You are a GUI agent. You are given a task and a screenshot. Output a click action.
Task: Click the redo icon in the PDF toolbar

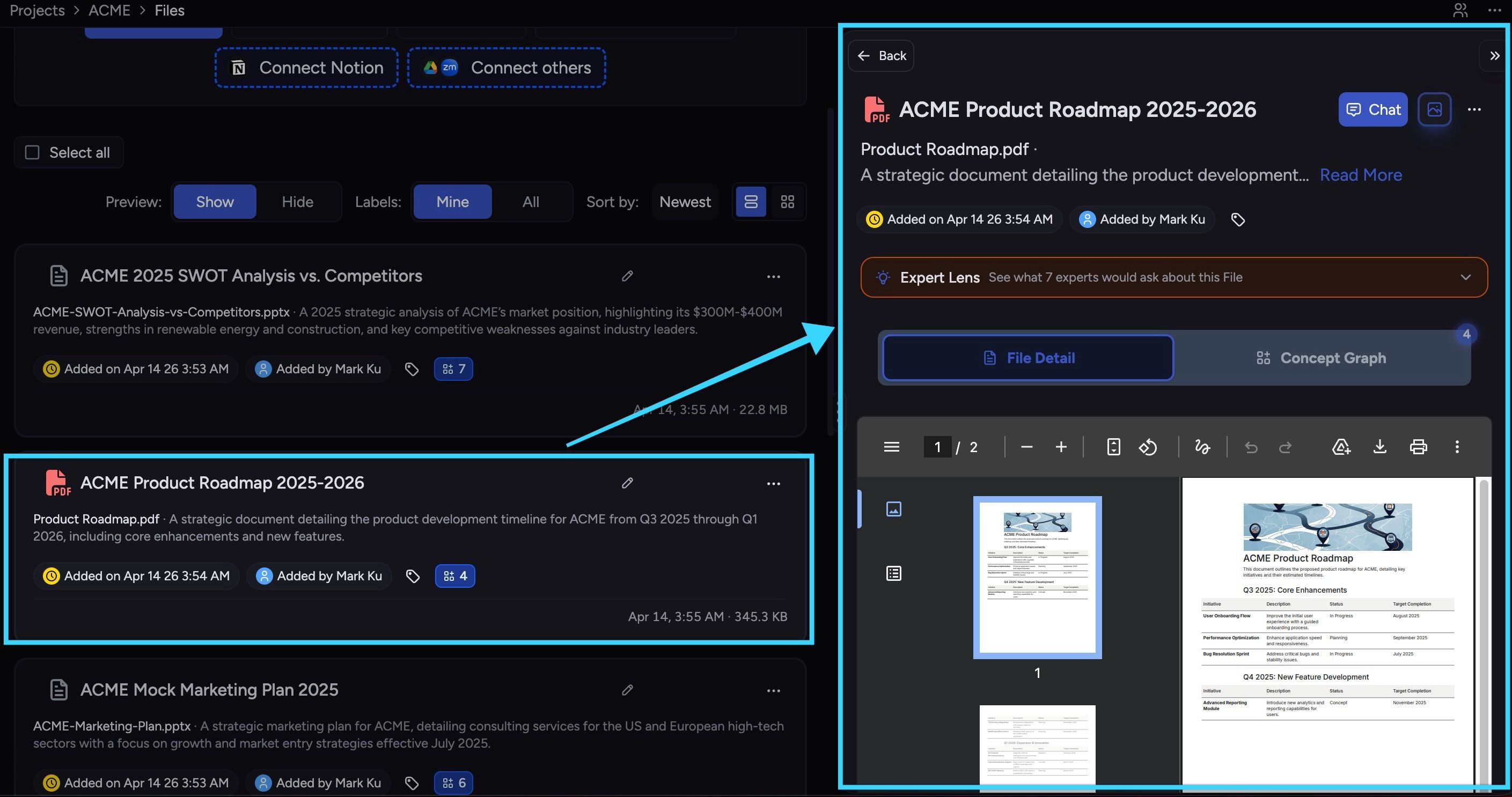point(1285,448)
